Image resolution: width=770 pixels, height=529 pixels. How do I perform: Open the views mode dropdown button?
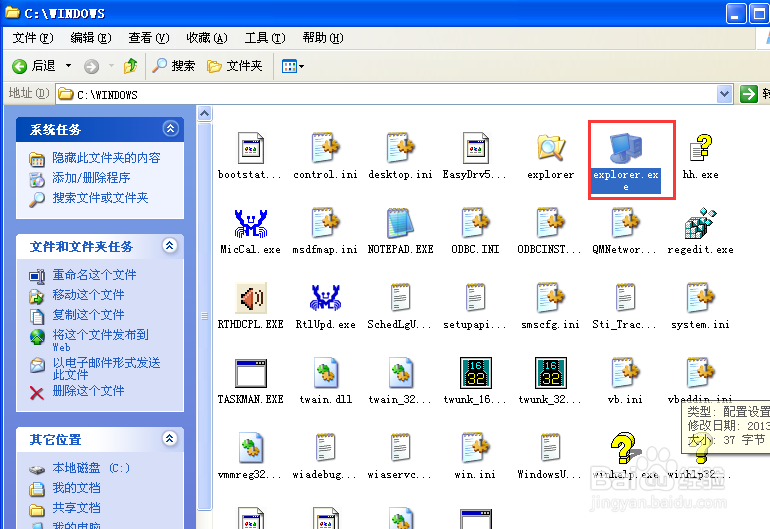click(x=293, y=66)
